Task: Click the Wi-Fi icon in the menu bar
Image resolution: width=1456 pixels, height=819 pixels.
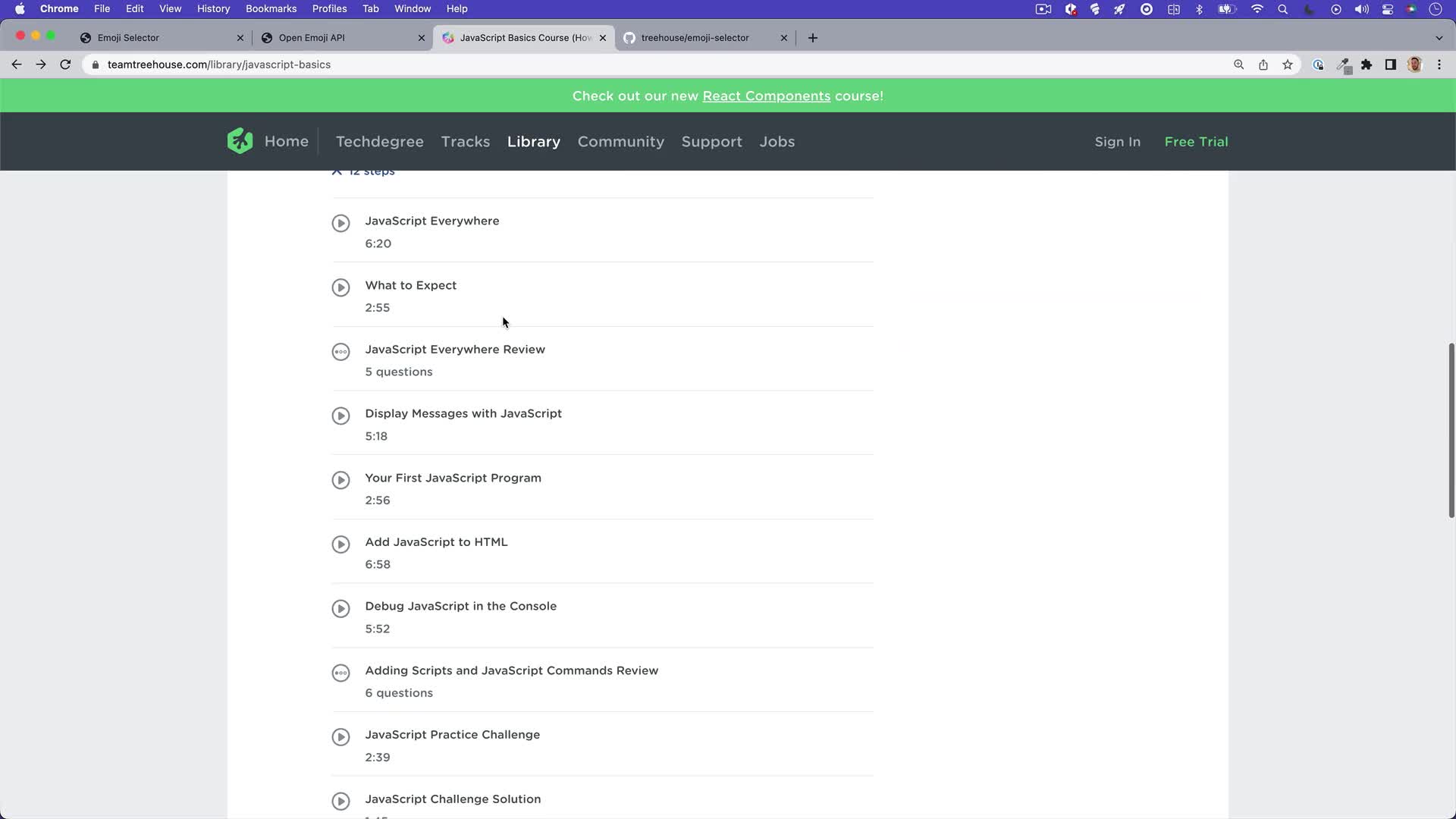Action: 1257,9
